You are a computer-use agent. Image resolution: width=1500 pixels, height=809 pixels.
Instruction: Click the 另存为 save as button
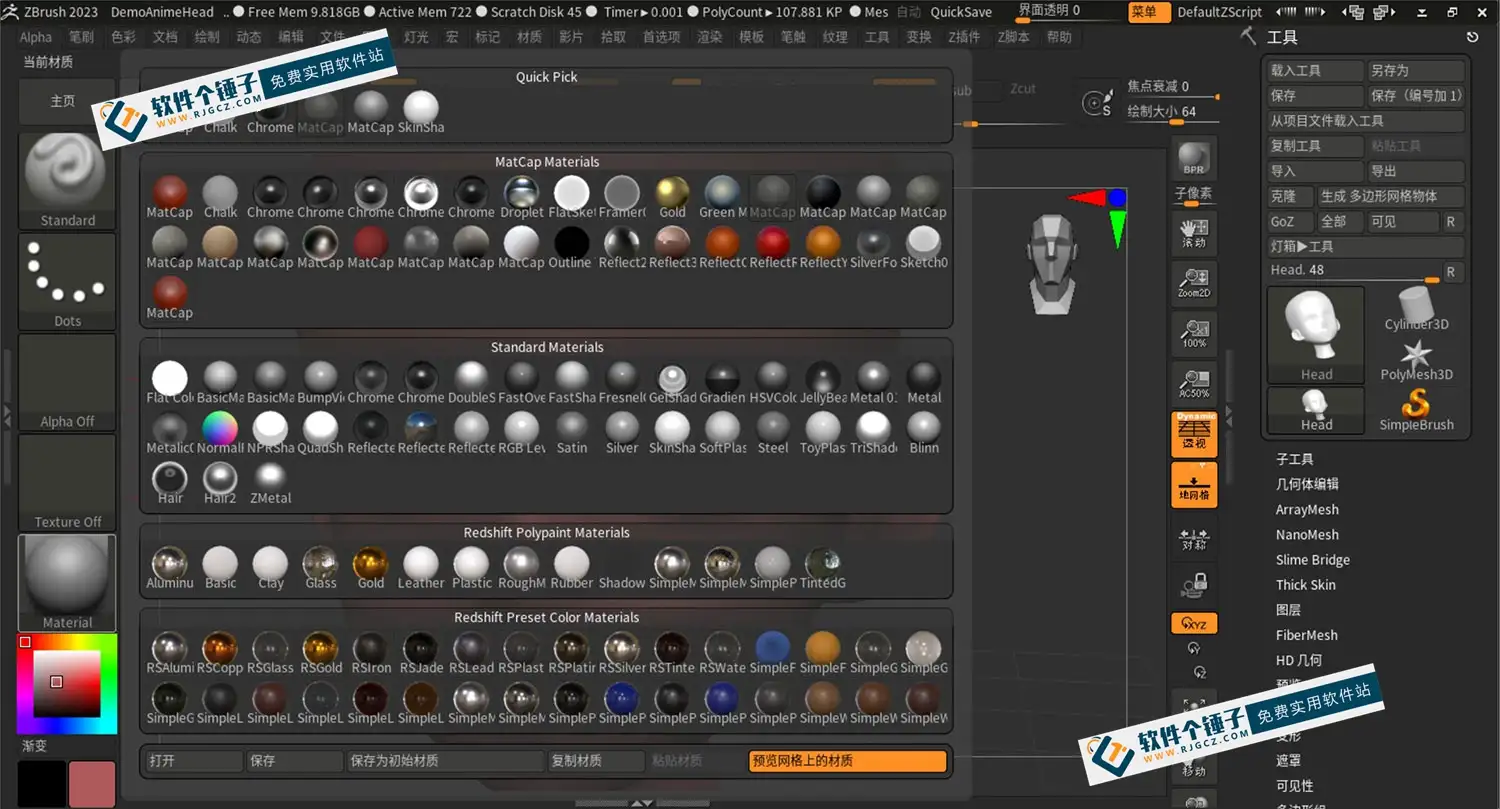coord(1416,71)
